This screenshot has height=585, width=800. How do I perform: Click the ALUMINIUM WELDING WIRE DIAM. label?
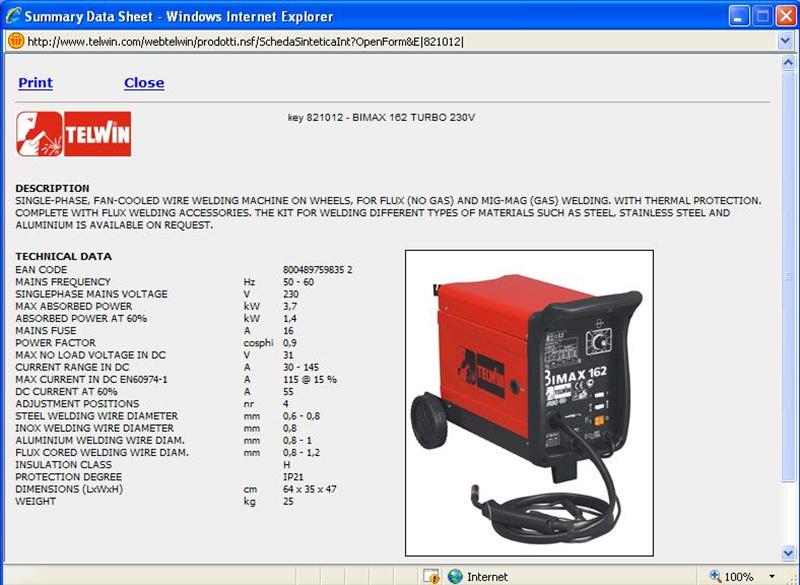(100, 441)
